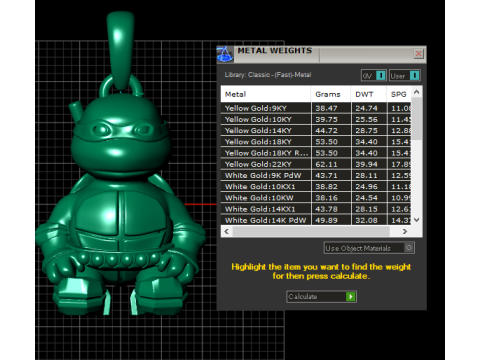Click the table's down scroll arrow
This screenshot has width=480, height=360.
(417, 220)
